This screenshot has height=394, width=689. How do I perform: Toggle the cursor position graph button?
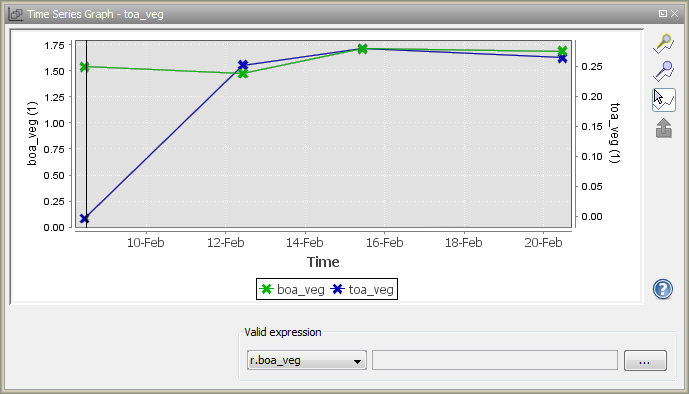(x=664, y=100)
